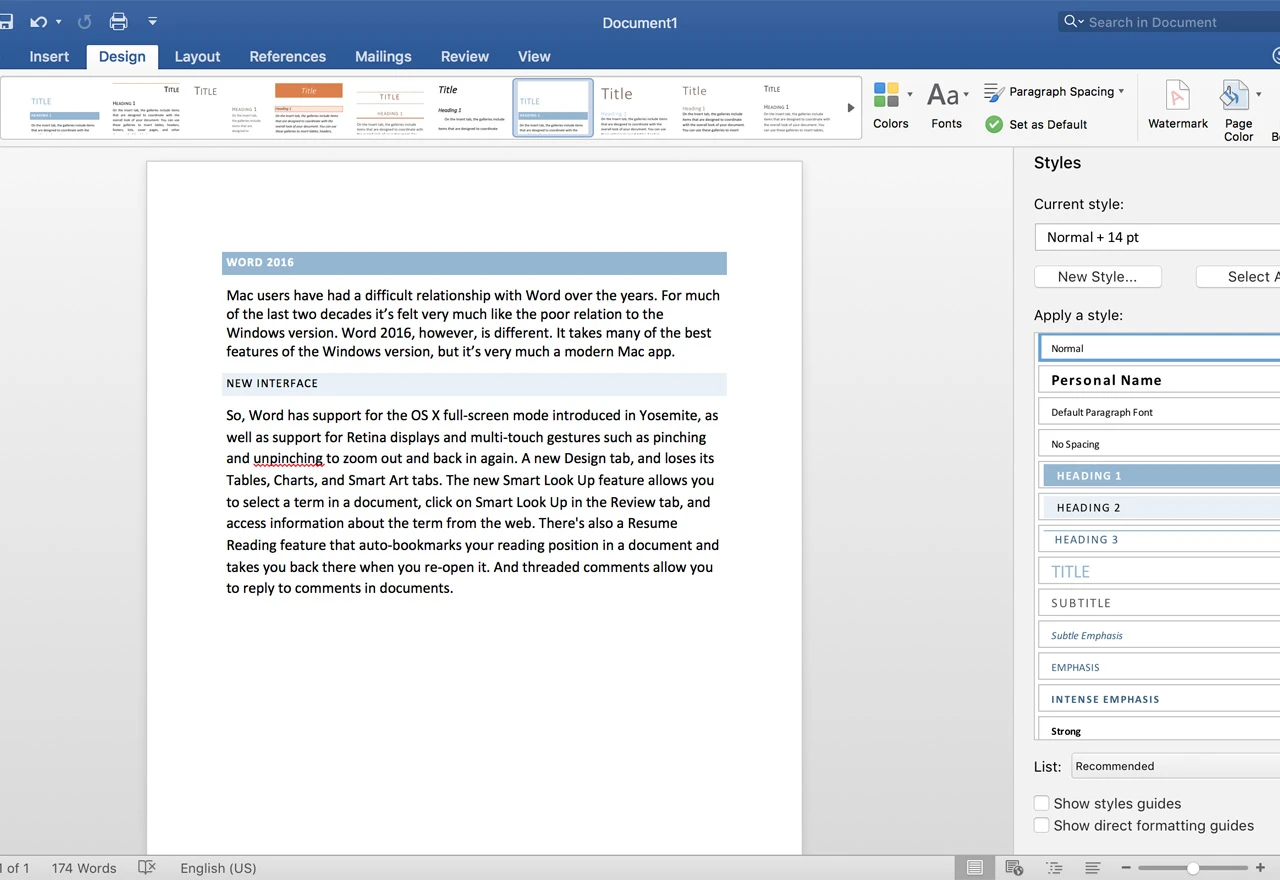Click the spelling and grammar check icon
Image resolution: width=1280 pixels, height=880 pixels.
click(x=147, y=867)
